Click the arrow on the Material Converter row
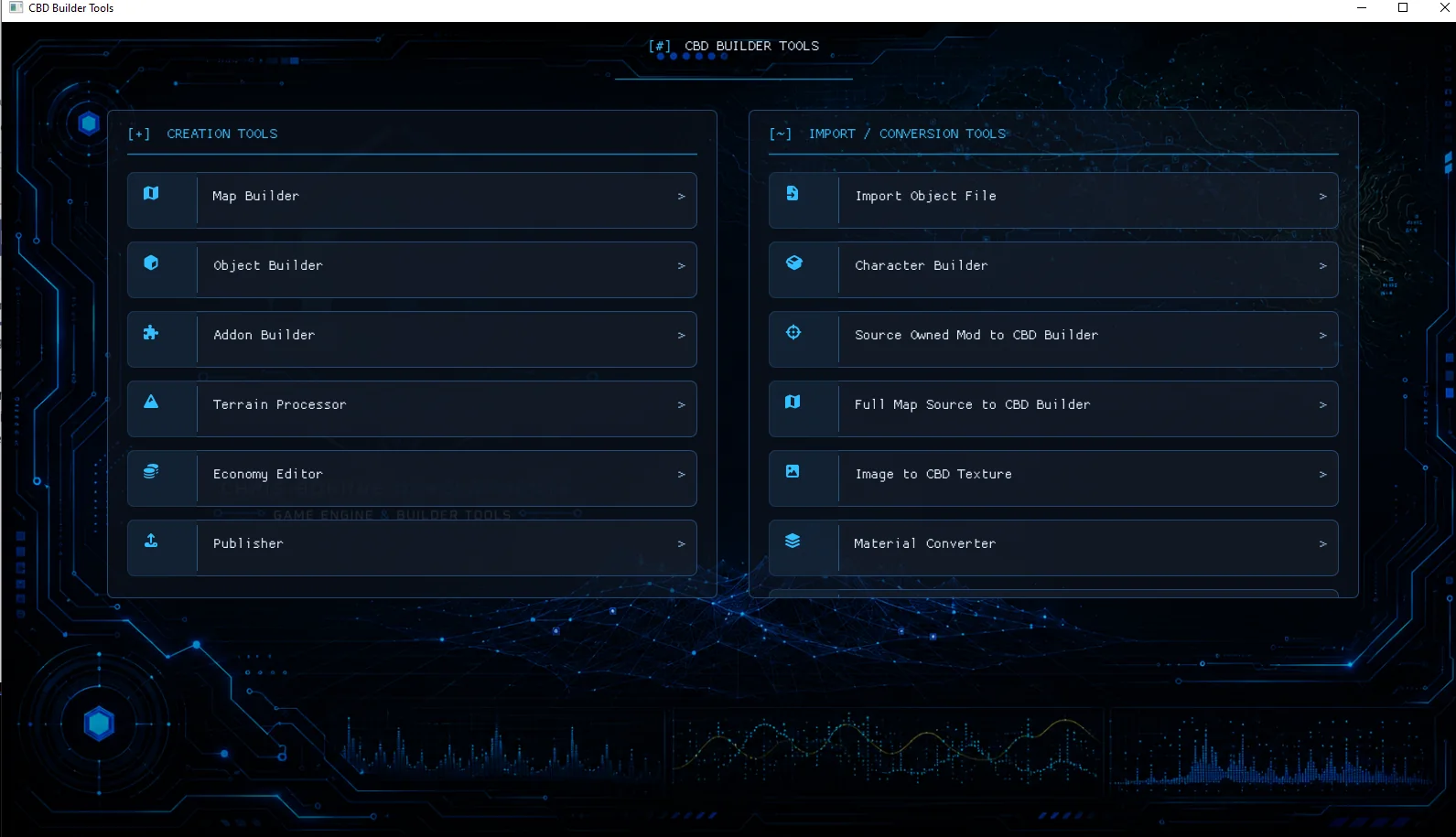The image size is (1456, 837). click(1322, 544)
